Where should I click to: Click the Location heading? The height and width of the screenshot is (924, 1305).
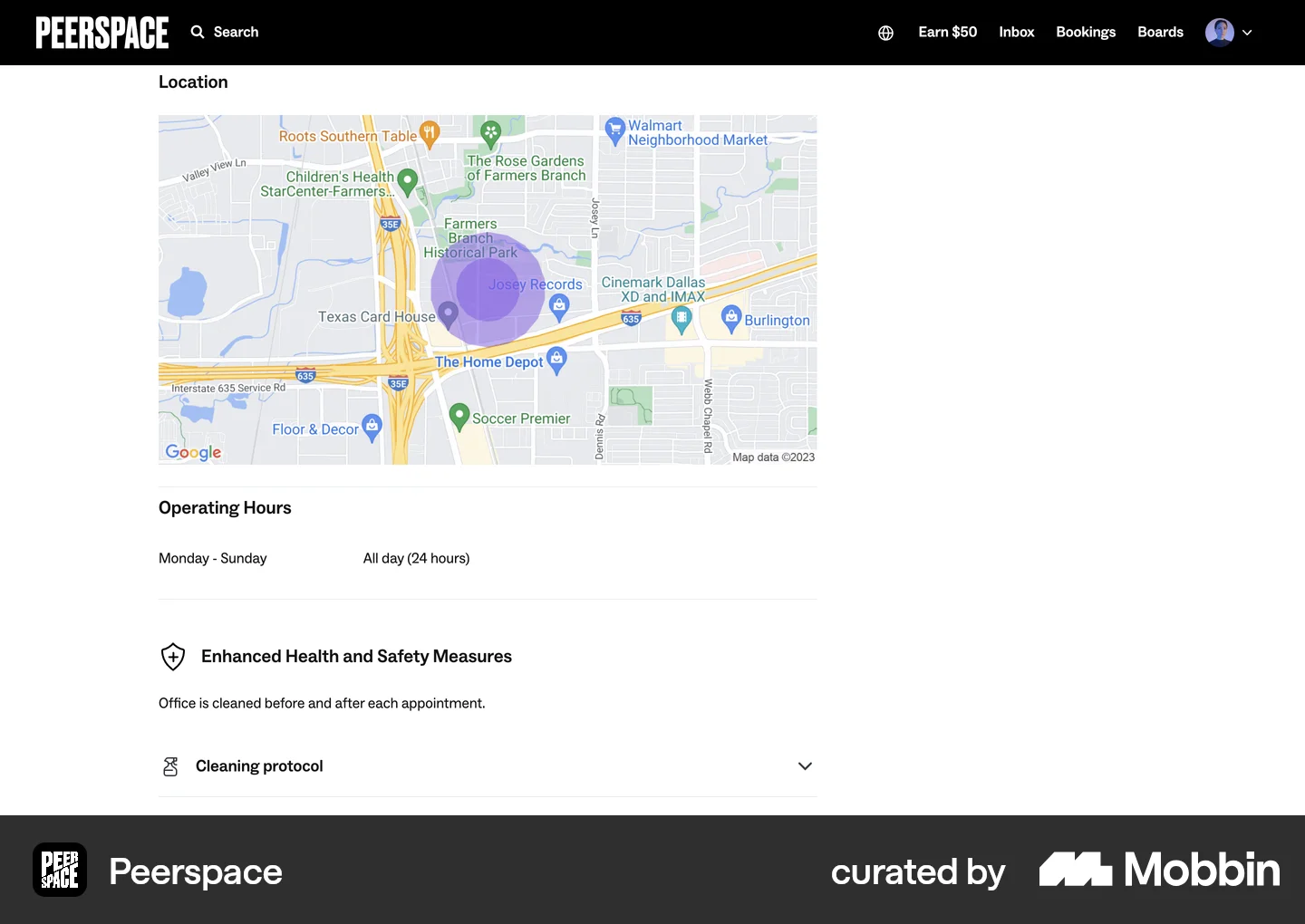193,82
